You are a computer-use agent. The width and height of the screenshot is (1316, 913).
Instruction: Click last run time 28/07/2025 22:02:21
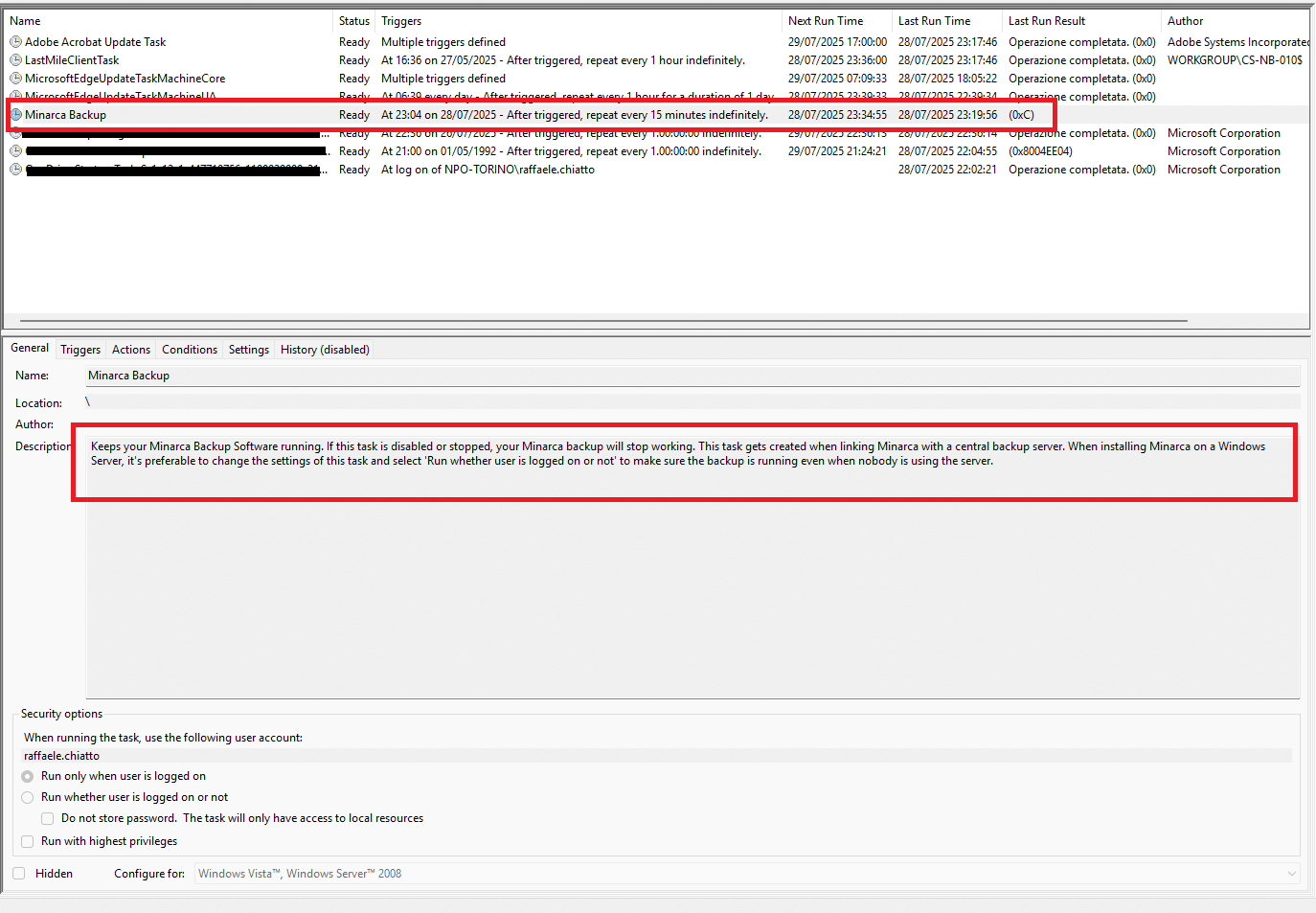coord(947,170)
